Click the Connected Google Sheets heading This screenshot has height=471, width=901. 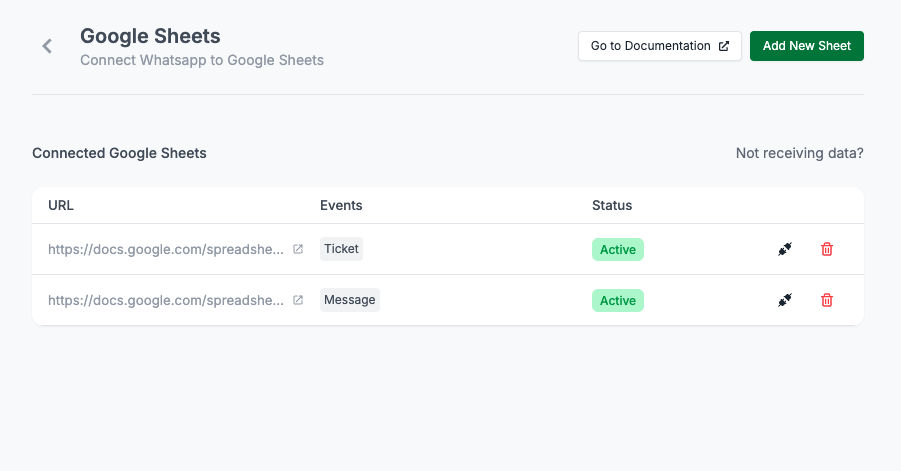point(119,153)
